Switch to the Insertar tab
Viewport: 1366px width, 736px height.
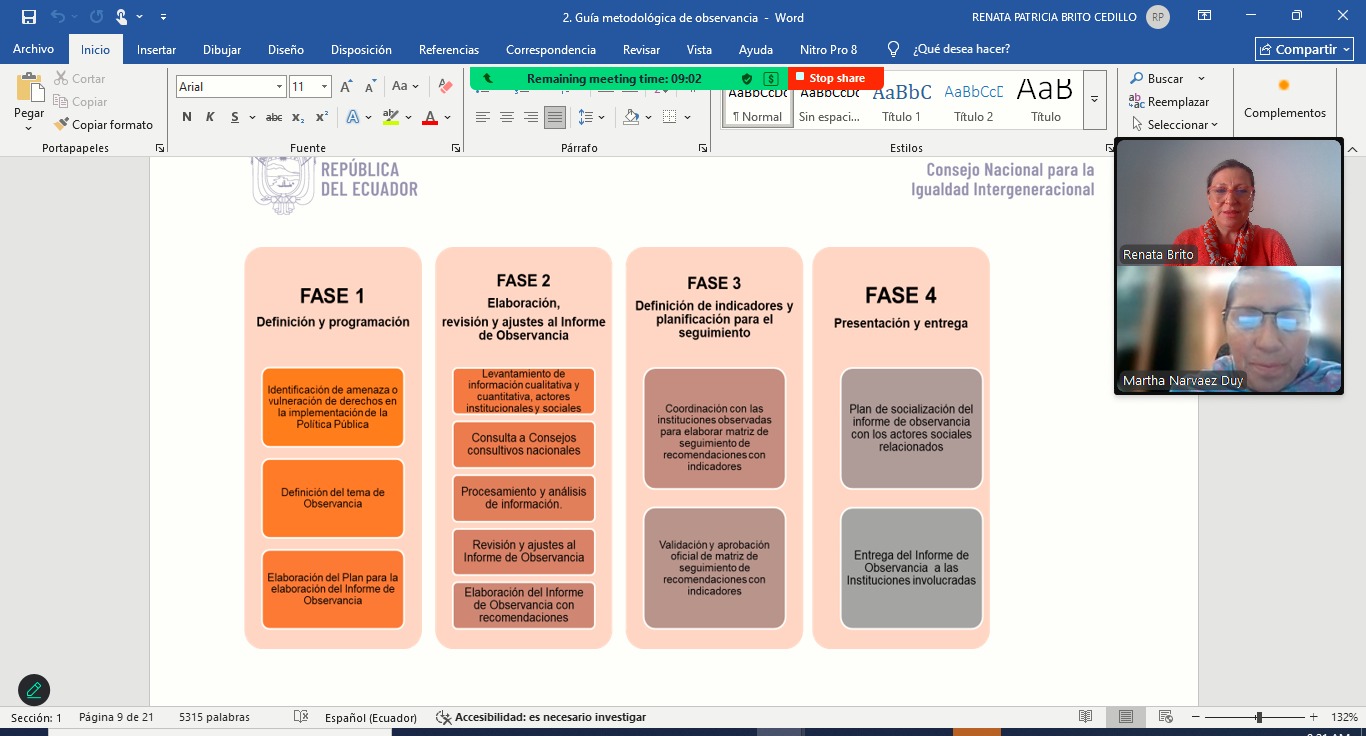pos(156,49)
